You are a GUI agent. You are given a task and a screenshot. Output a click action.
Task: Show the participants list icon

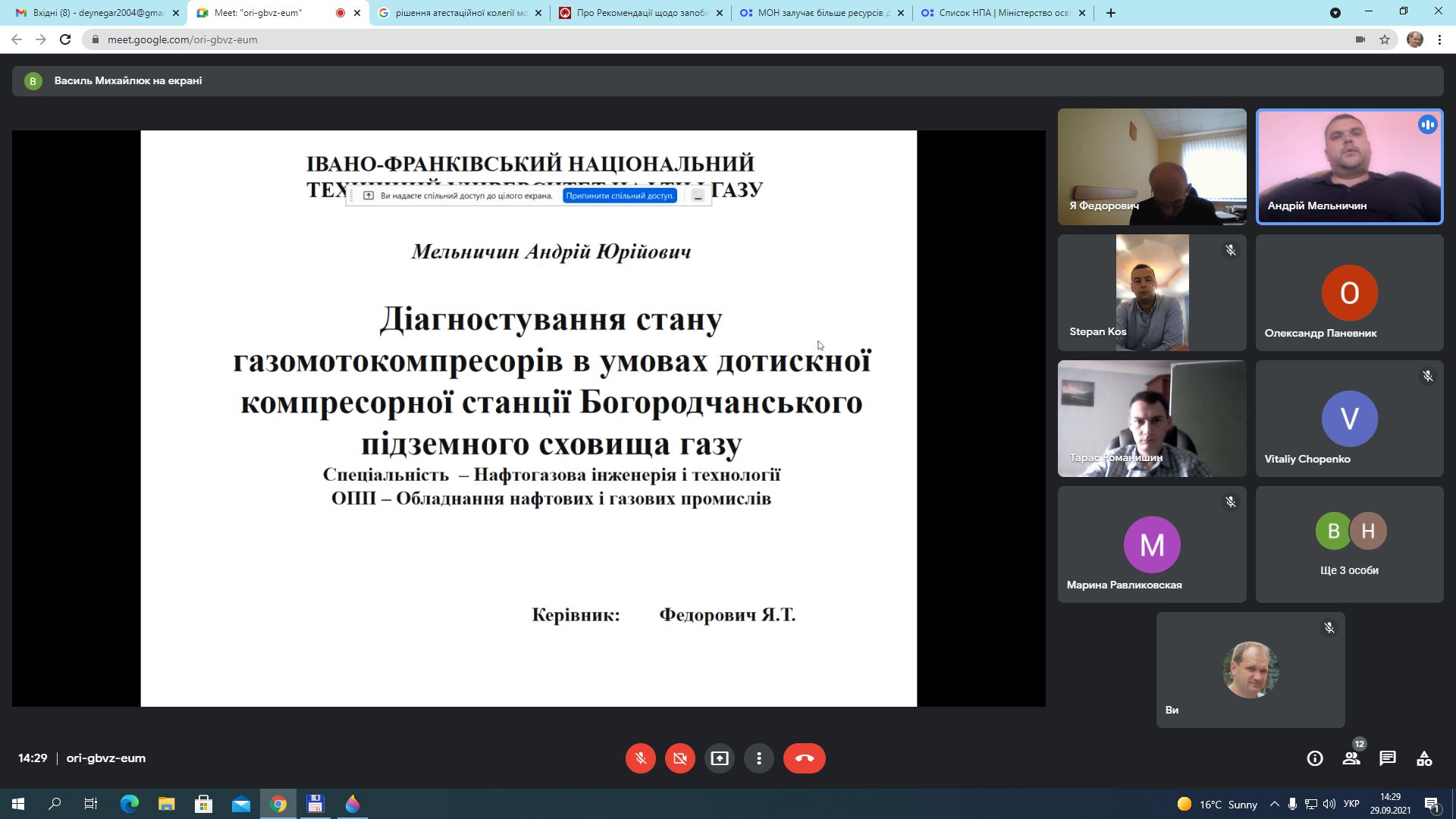pos(1351,758)
